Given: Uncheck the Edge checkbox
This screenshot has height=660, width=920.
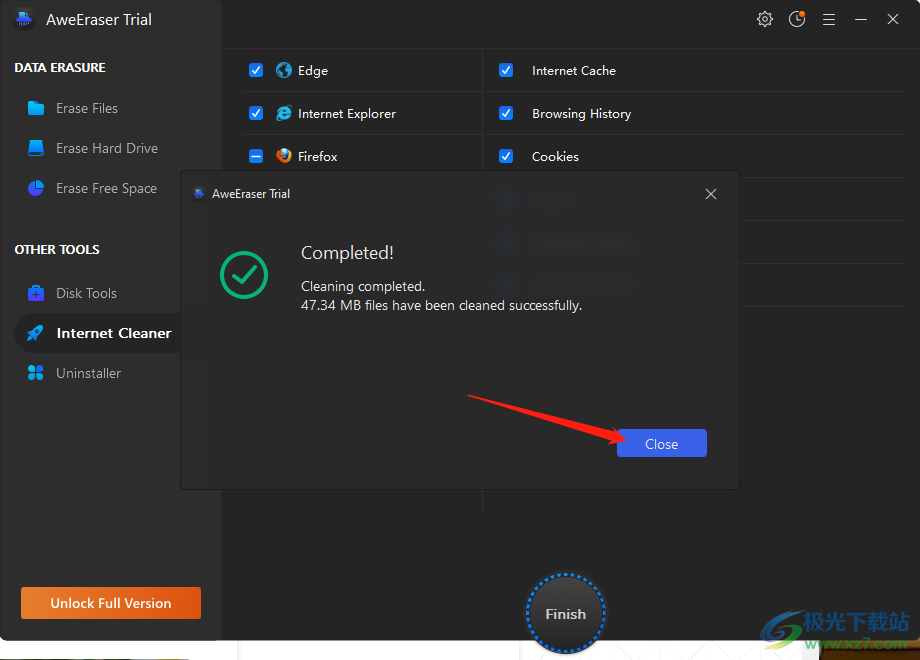Looking at the screenshot, I should 256,70.
